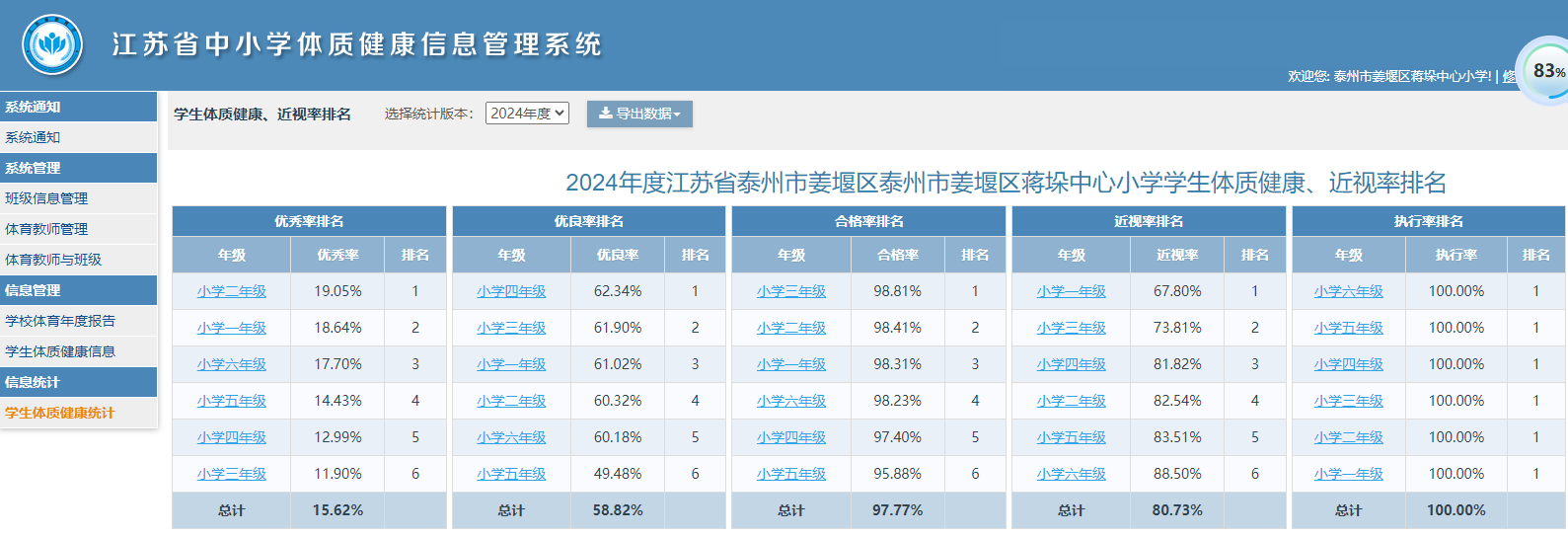Image resolution: width=1568 pixels, height=537 pixels.
Task: Click the page heading 学生体质健康、近视率排名
Action: click(262, 115)
